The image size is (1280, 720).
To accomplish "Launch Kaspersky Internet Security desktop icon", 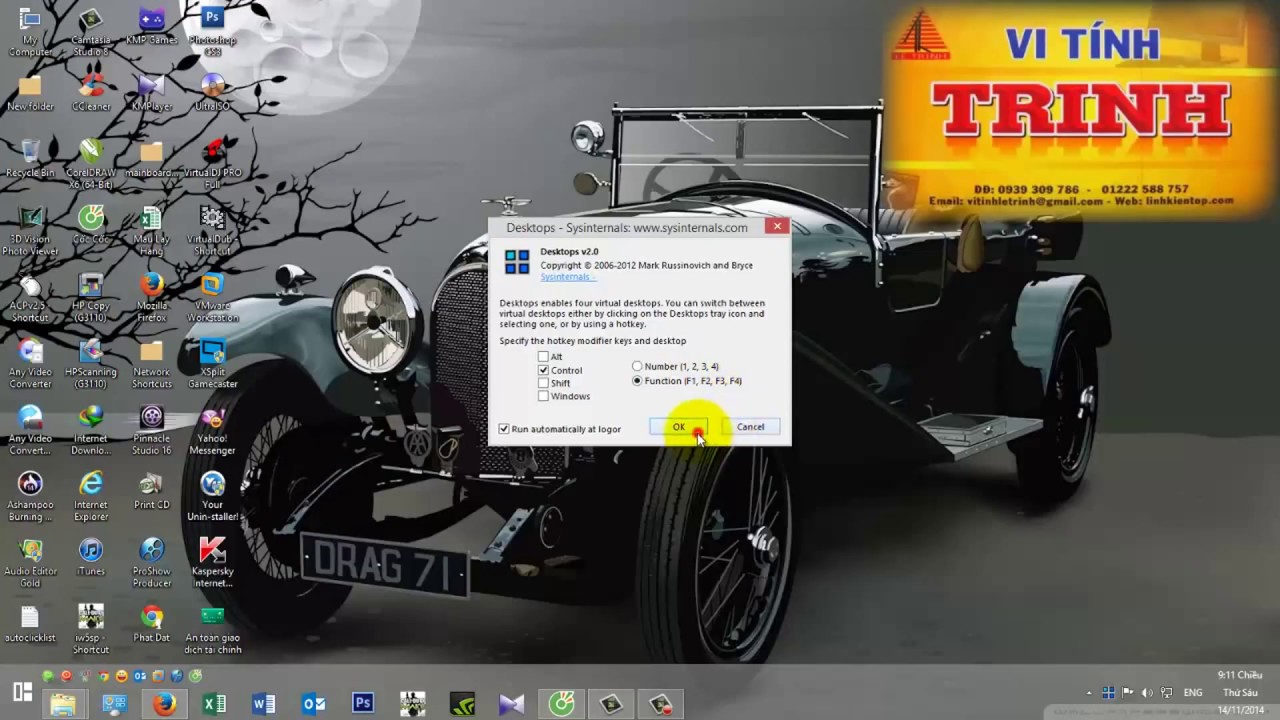I will click(212, 561).
